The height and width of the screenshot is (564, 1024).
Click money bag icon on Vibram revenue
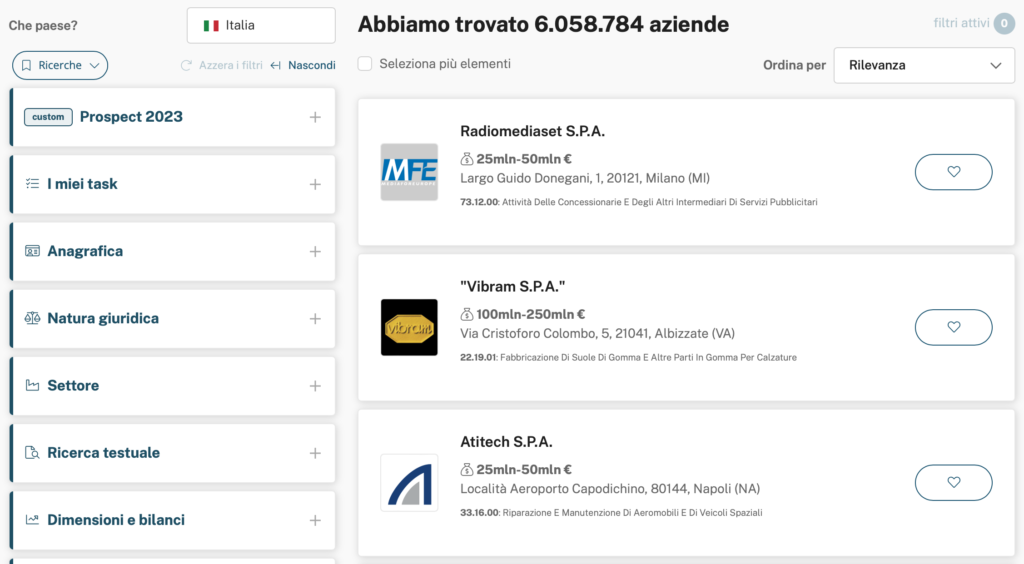467,314
